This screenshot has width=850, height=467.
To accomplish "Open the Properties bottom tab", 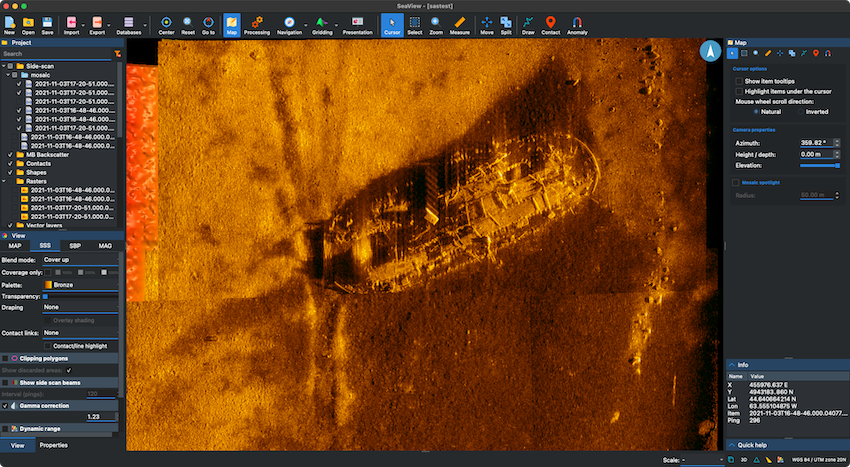I will 54,445.
